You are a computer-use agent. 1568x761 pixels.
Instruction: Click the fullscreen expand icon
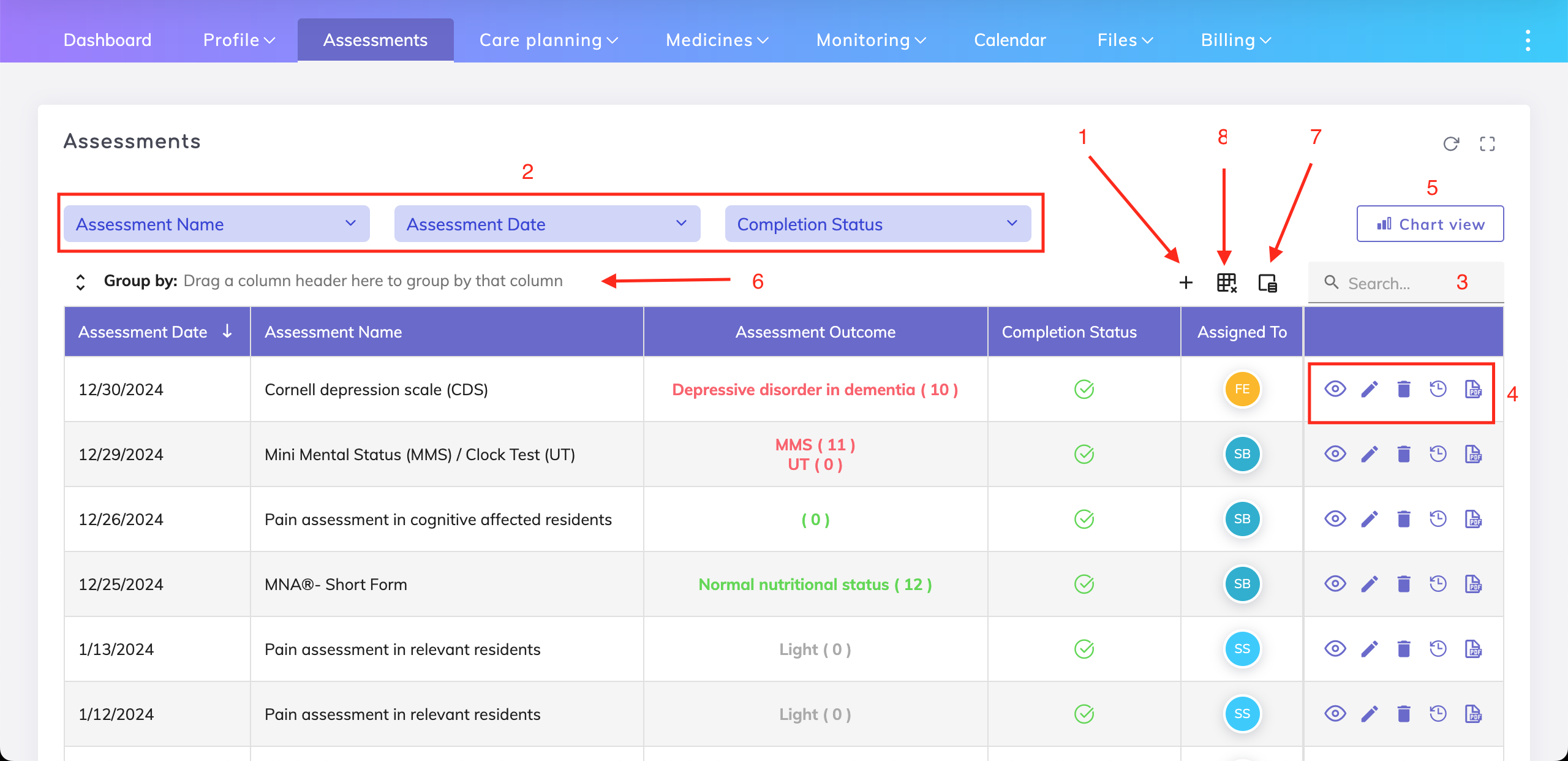tap(1487, 143)
